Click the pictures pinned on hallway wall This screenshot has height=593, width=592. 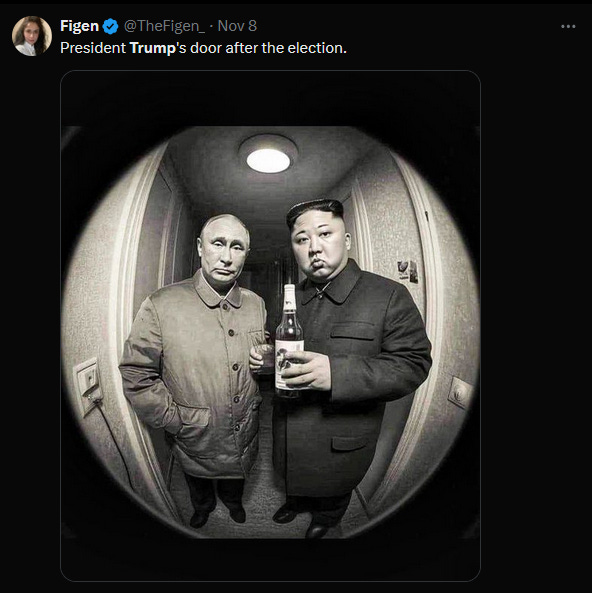click(x=408, y=271)
